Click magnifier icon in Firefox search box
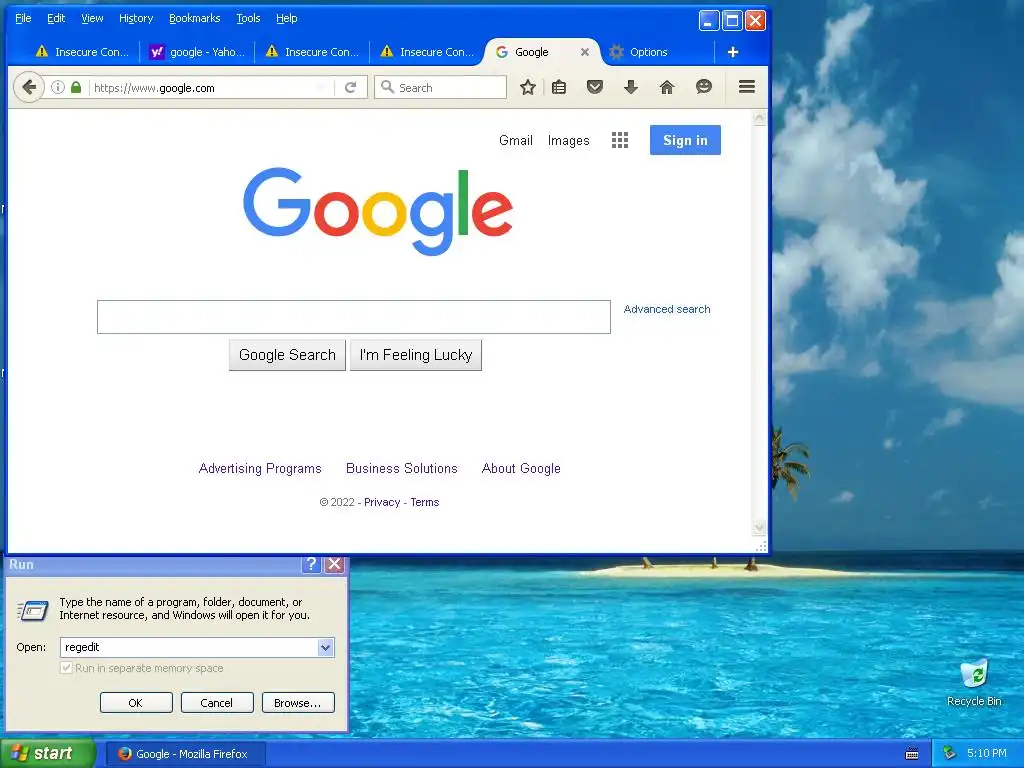The width and height of the screenshot is (1024, 768). (x=387, y=87)
